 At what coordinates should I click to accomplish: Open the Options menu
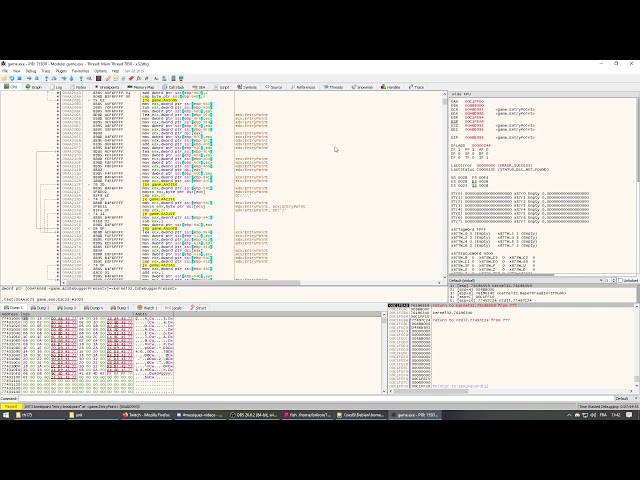(x=100, y=71)
